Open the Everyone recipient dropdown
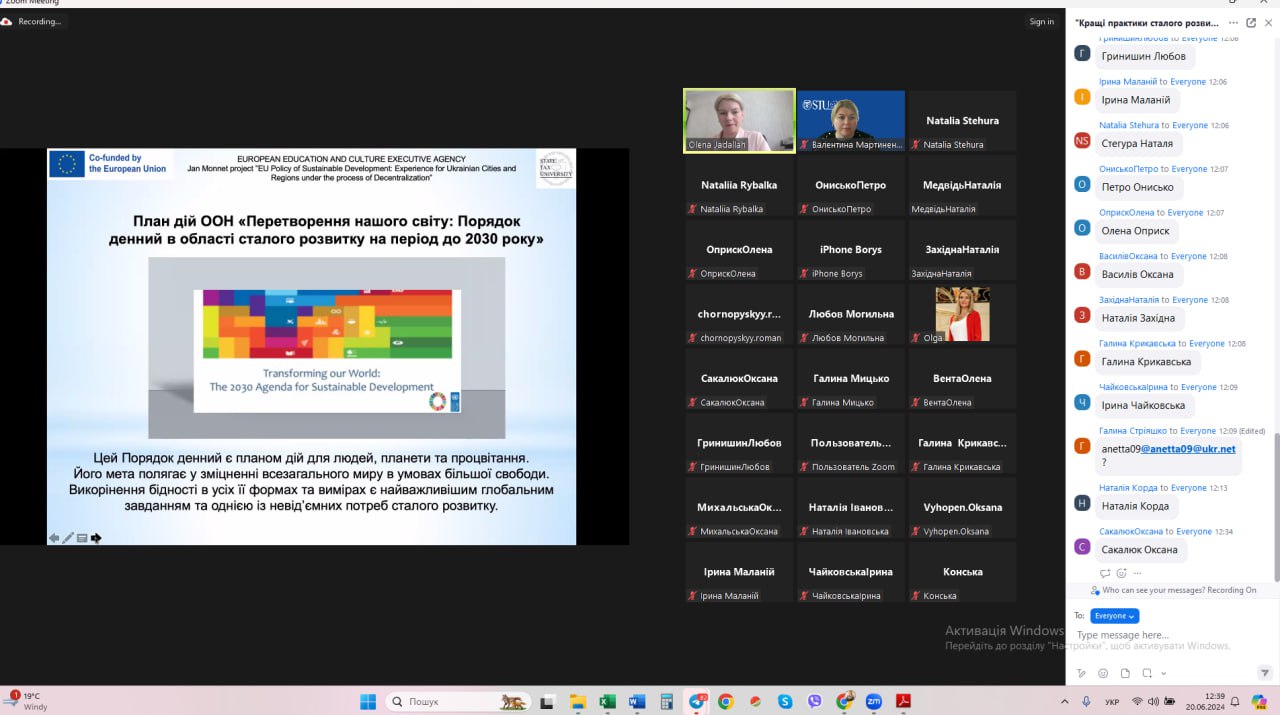 (x=1114, y=616)
